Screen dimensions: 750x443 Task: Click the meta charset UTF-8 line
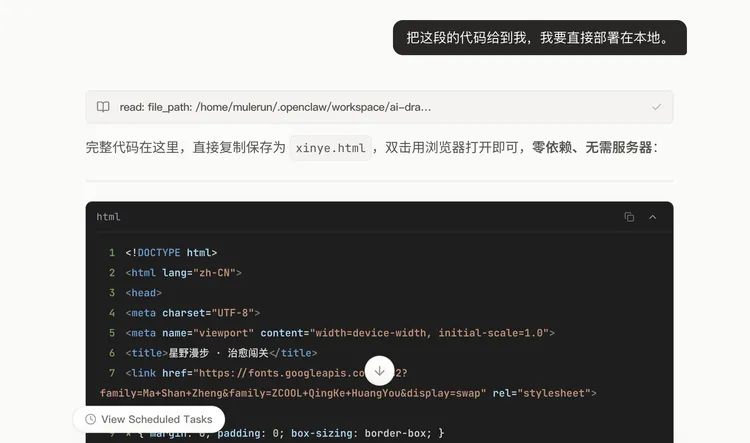tap(192, 313)
